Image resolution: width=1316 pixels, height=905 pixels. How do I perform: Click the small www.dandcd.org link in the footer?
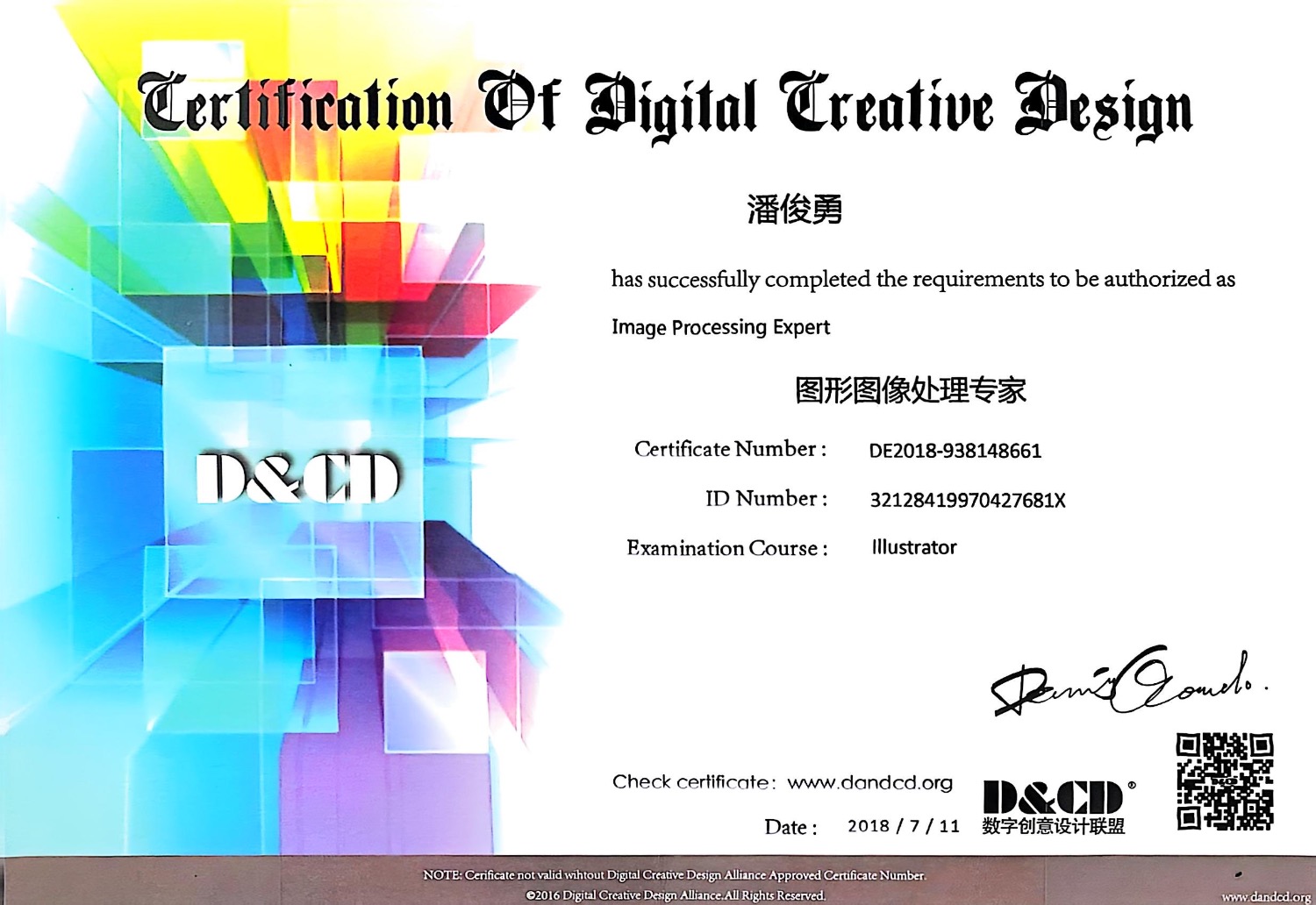click(1265, 896)
